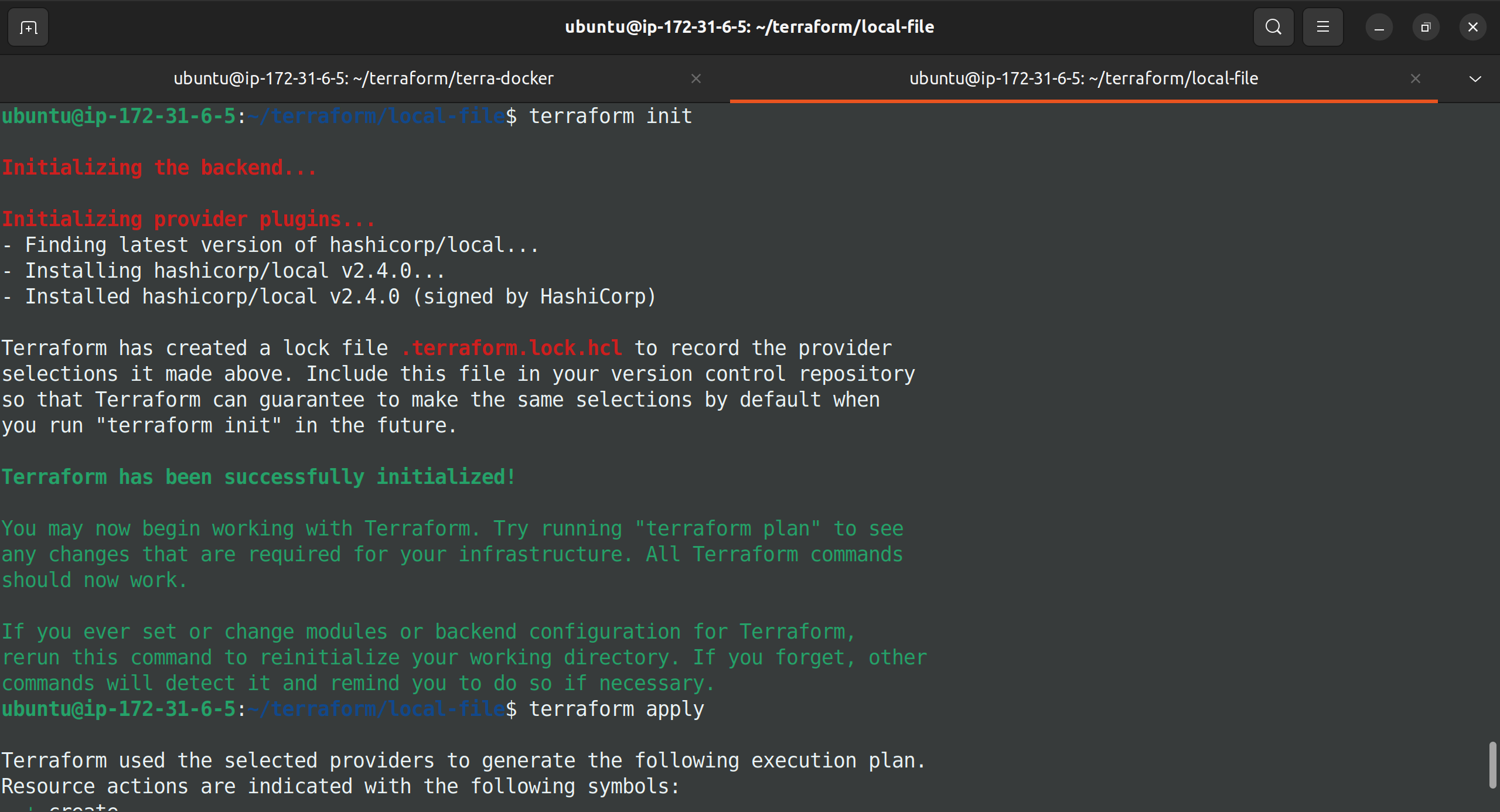Open the terminal search tool
This screenshot has height=812, width=1500.
click(x=1273, y=27)
